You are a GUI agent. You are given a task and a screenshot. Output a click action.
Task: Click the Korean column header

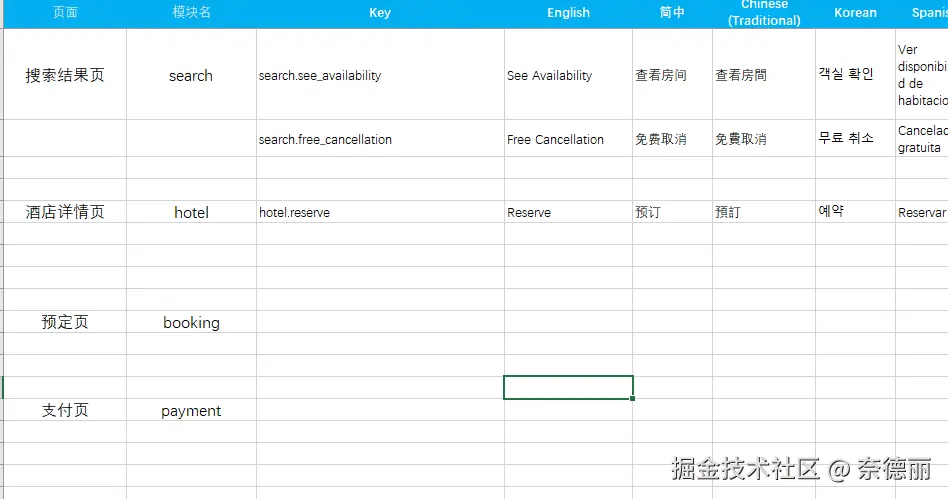[x=855, y=13]
